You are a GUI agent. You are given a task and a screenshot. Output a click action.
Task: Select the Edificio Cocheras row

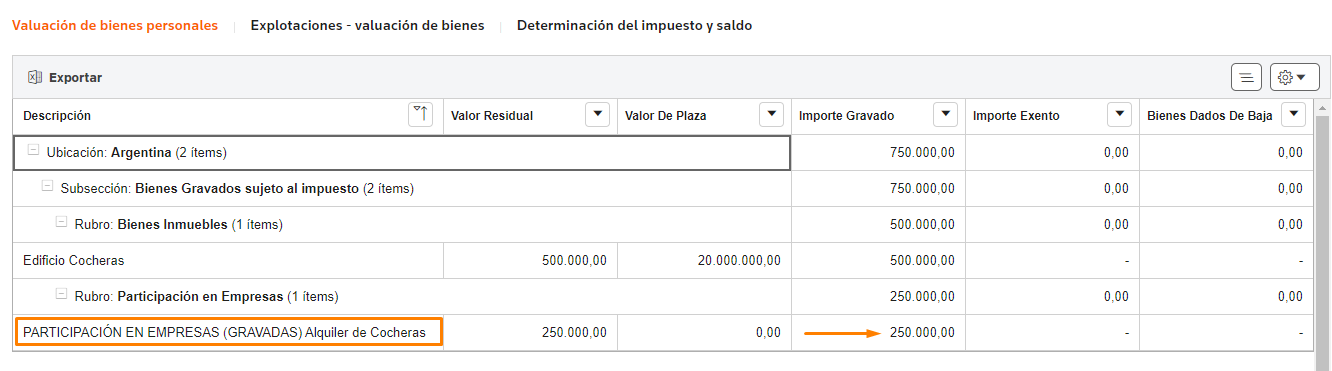click(x=664, y=260)
